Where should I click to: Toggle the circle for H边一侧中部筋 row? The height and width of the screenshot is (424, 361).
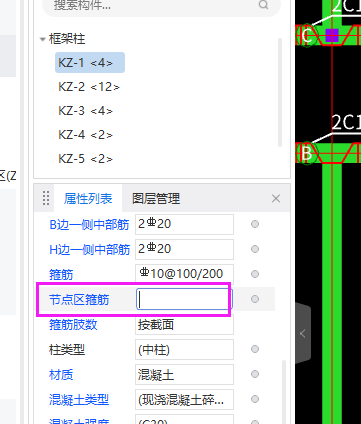[255, 249]
